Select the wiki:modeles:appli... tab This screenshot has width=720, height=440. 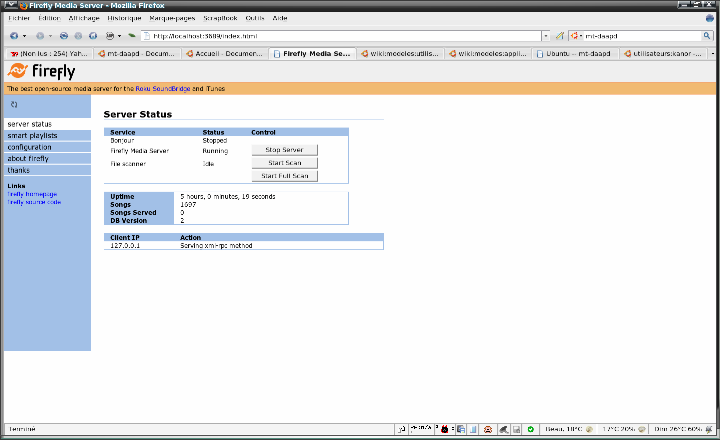coord(488,54)
